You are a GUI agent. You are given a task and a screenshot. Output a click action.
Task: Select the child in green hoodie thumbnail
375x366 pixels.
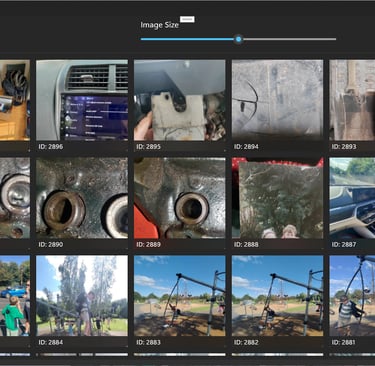(15, 296)
